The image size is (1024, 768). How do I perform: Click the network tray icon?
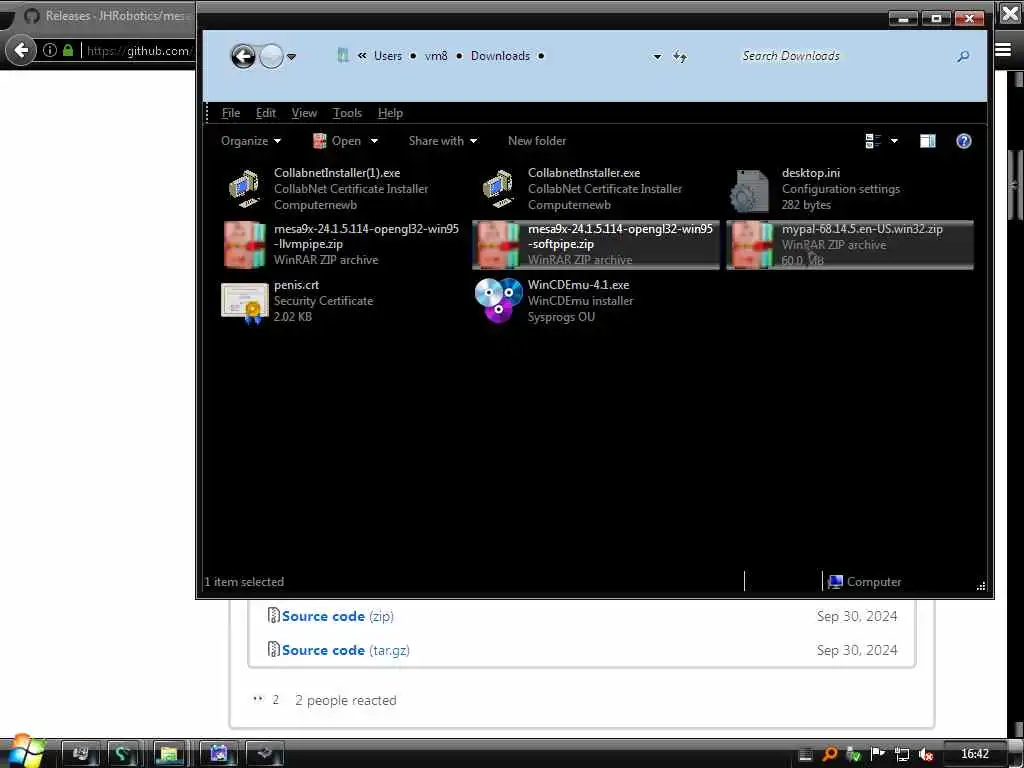click(x=902, y=754)
